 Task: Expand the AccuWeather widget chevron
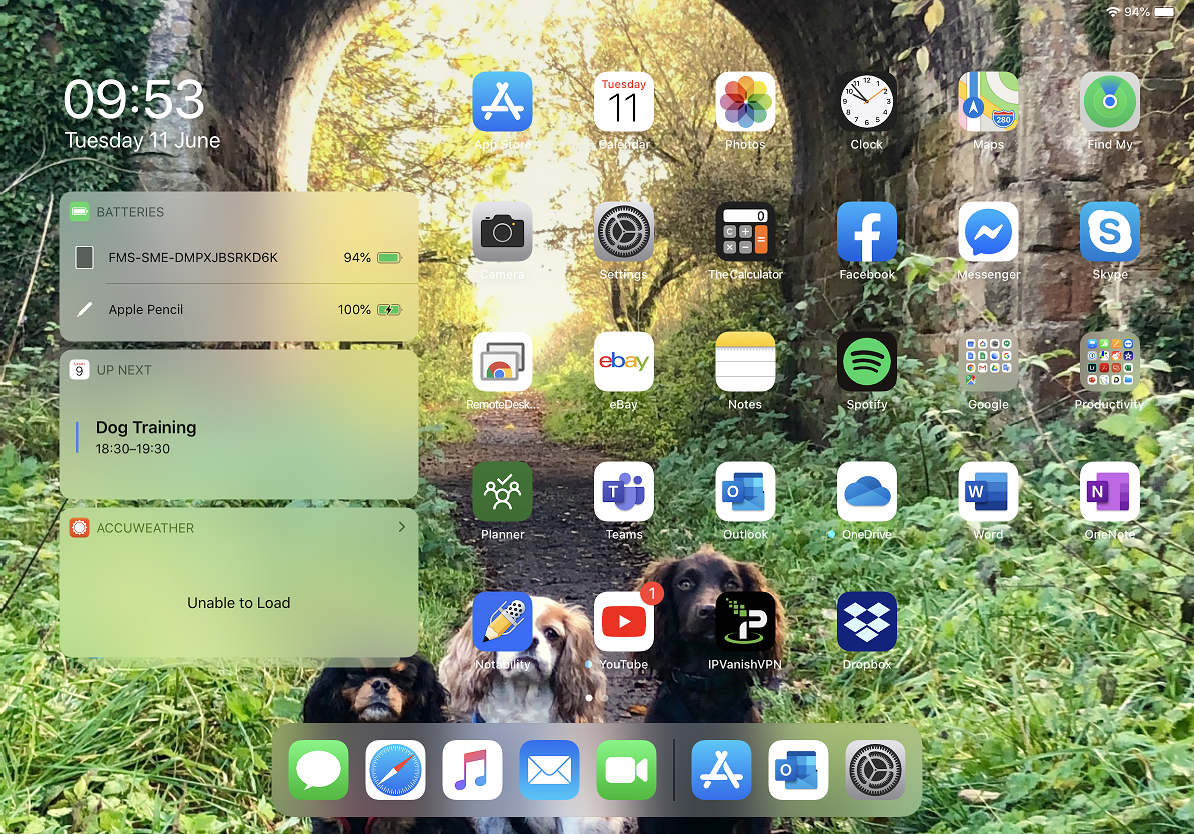(x=402, y=527)
